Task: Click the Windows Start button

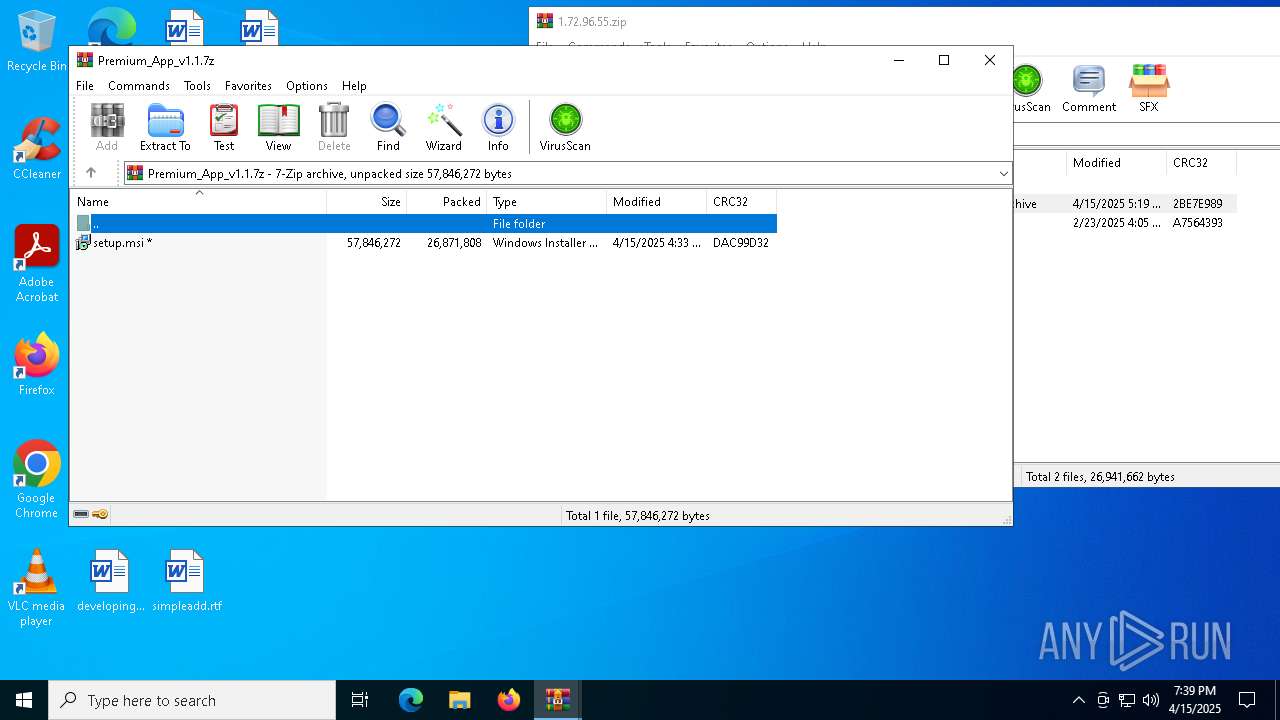Action: coord(24,700)
